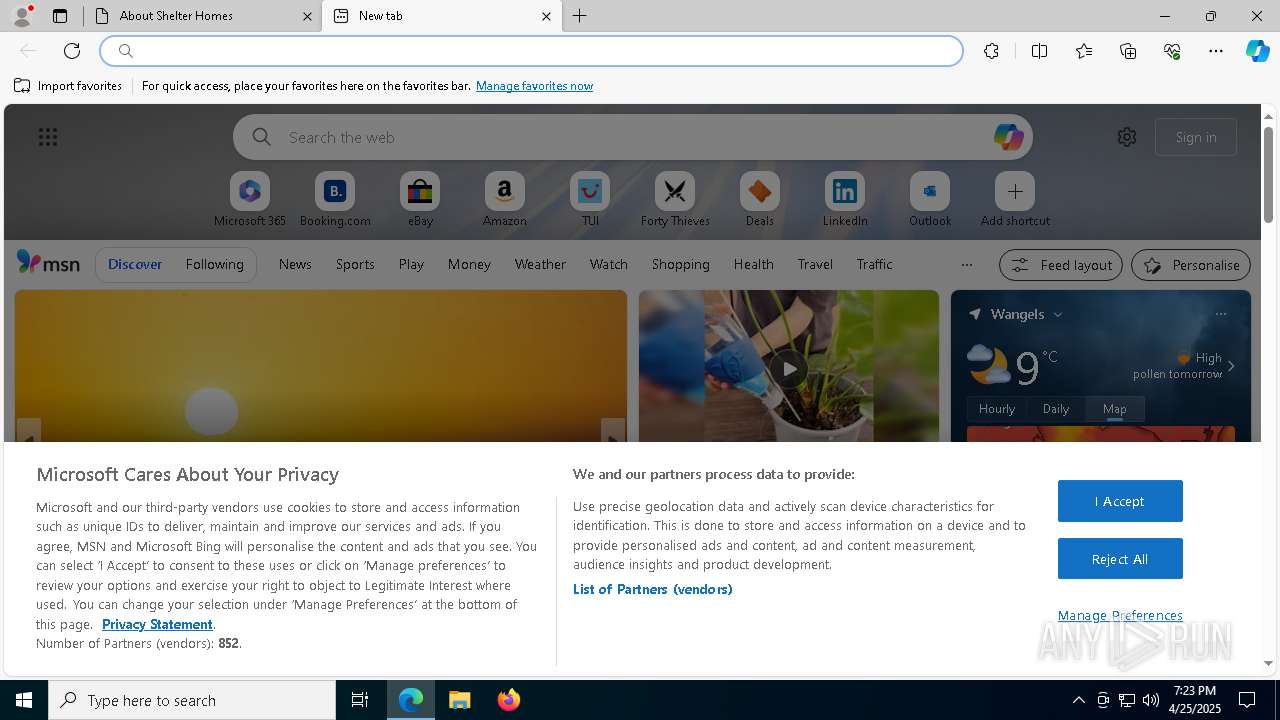Viewport: 1280px width, 720px height.
Task: Open the Outlook shortcut
Action: click(x=930, y=199)
